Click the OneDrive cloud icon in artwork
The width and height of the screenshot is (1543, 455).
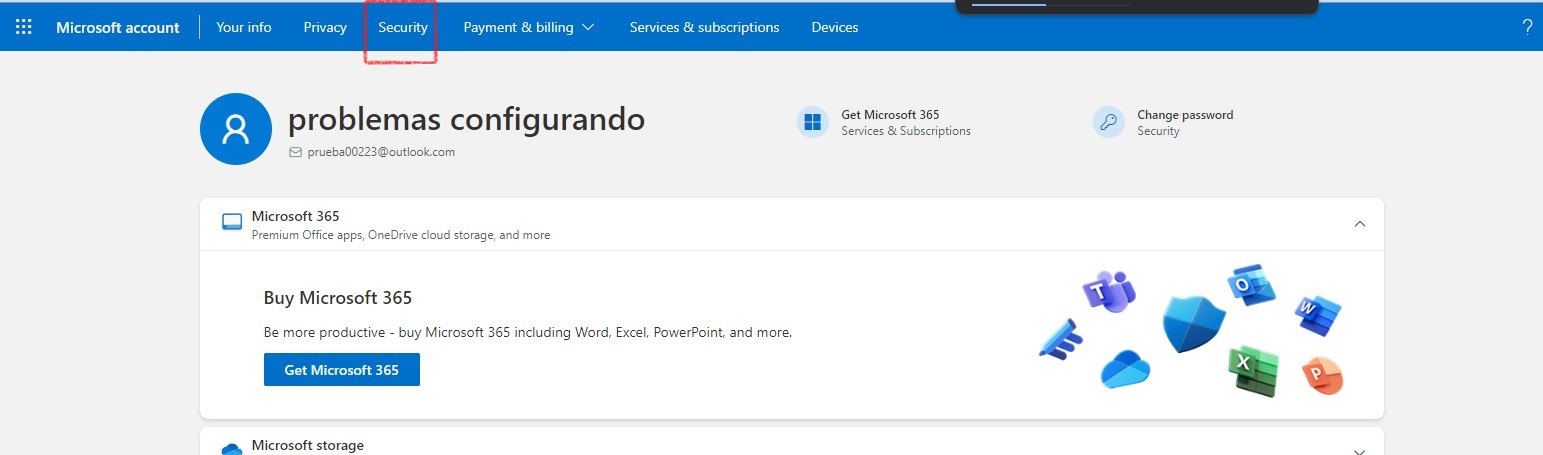(1126, 369)
